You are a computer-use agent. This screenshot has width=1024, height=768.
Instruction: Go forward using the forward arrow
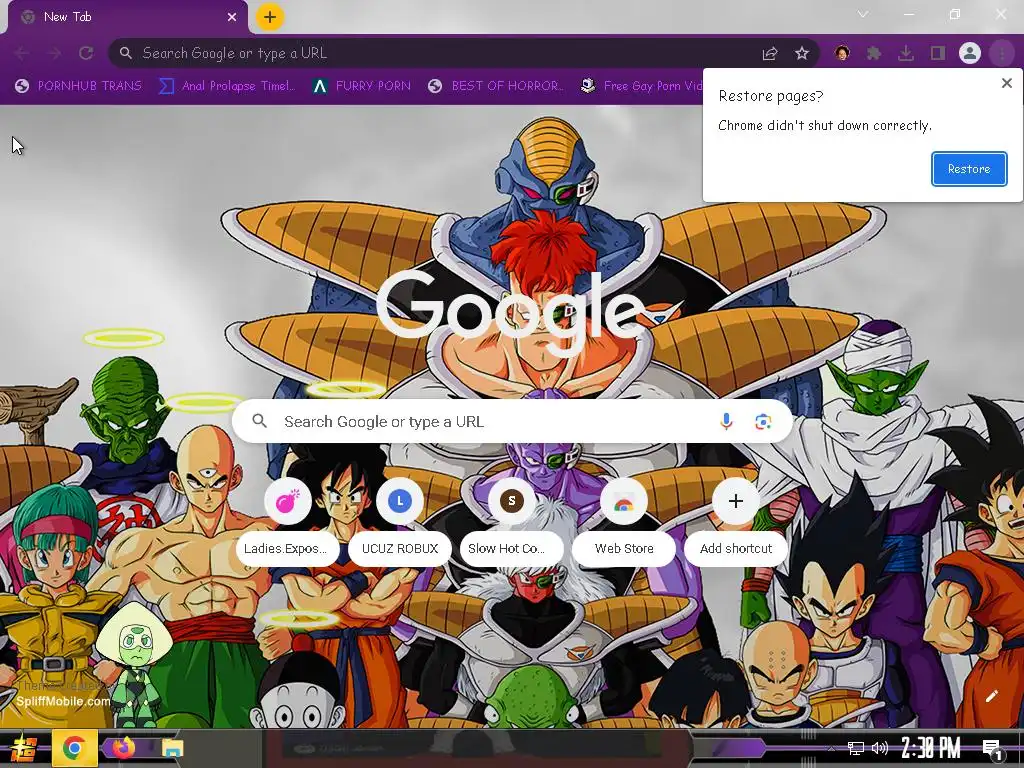[x=54, y=54]
